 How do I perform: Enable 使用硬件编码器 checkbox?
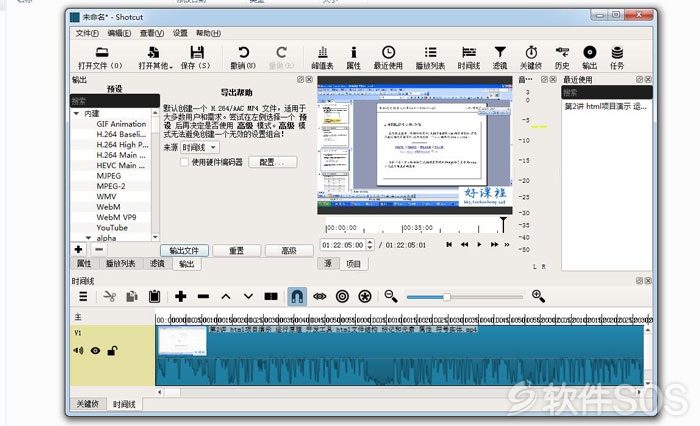pyautogui.click(x=184, y=162)
